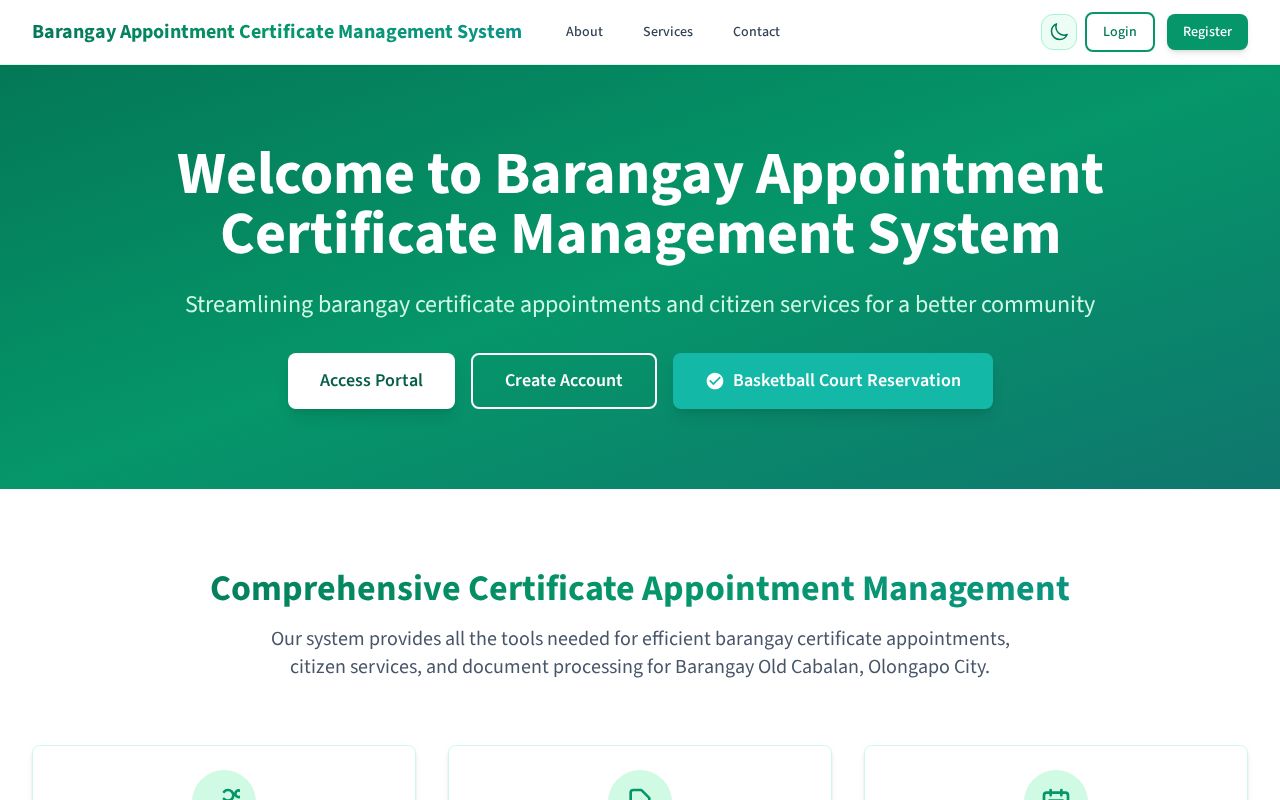
Task: Click the calendar icon on the third card
Action: pos(1056,792)
